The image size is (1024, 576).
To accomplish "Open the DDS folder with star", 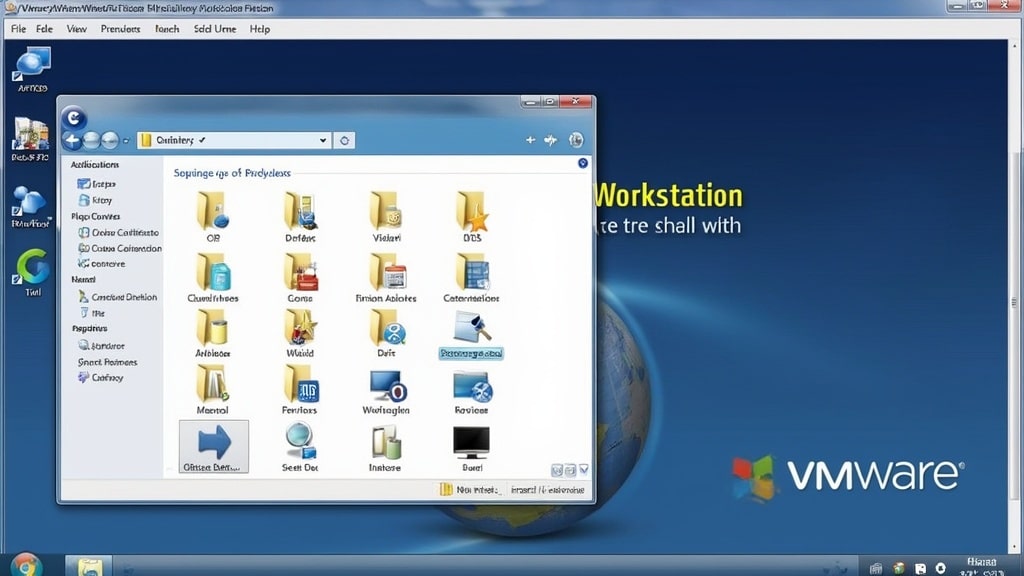I will [x=472, y=211].
